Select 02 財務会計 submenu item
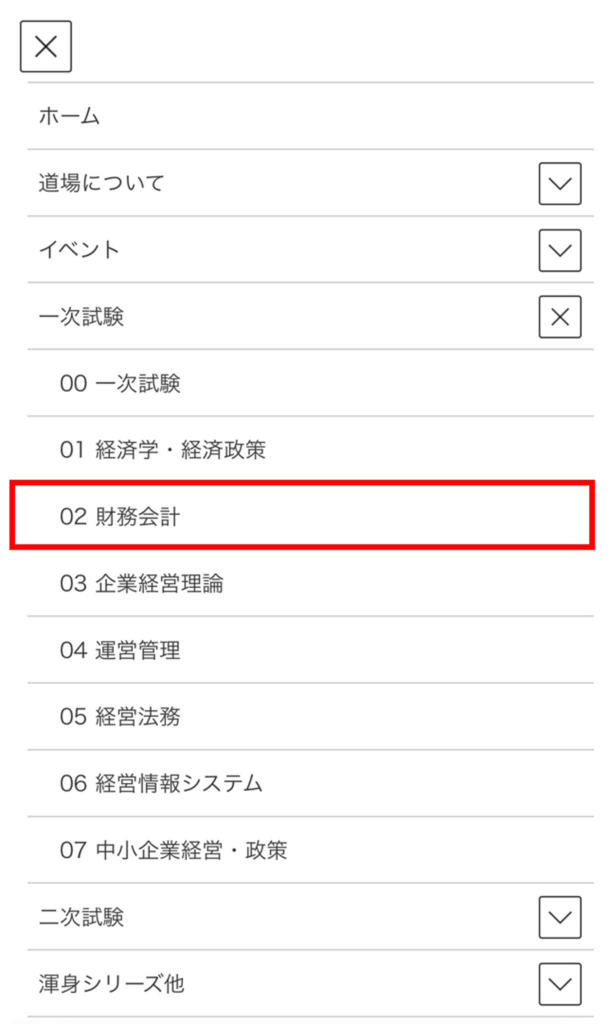The height and width of the screenshot is (1024, 609). tap(120, 517)
